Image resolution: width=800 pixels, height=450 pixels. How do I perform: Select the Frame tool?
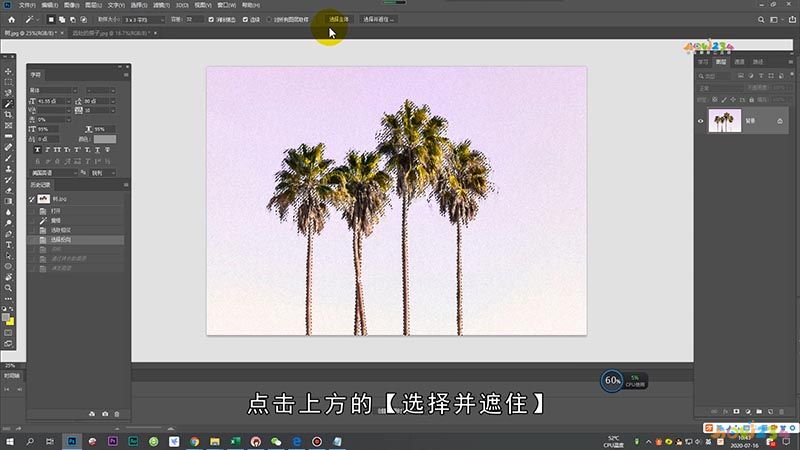coord(8,126)
